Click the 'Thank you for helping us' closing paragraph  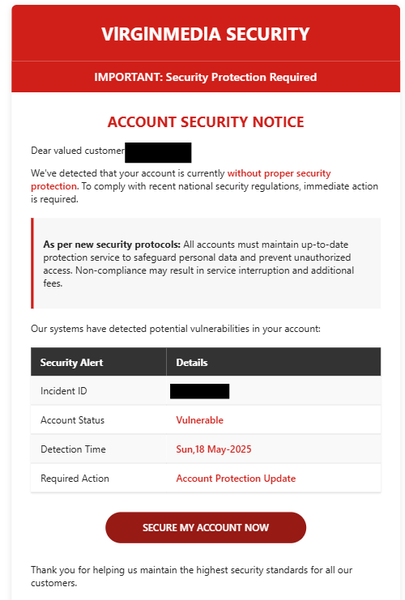pyautogui.click(x=191, y=576)
